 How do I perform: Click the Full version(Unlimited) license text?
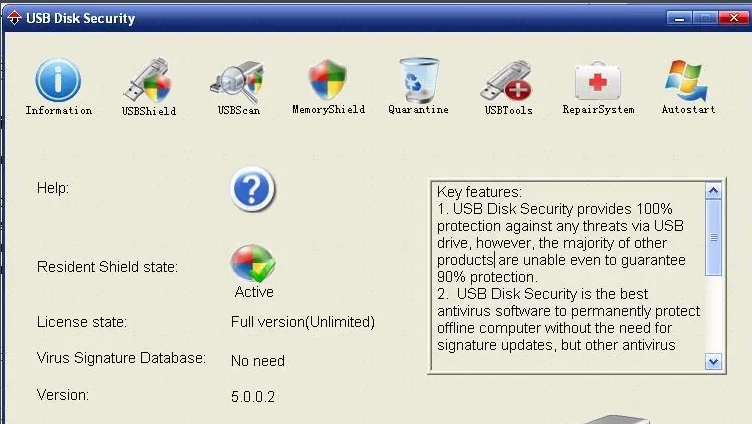tap(302, 322)
